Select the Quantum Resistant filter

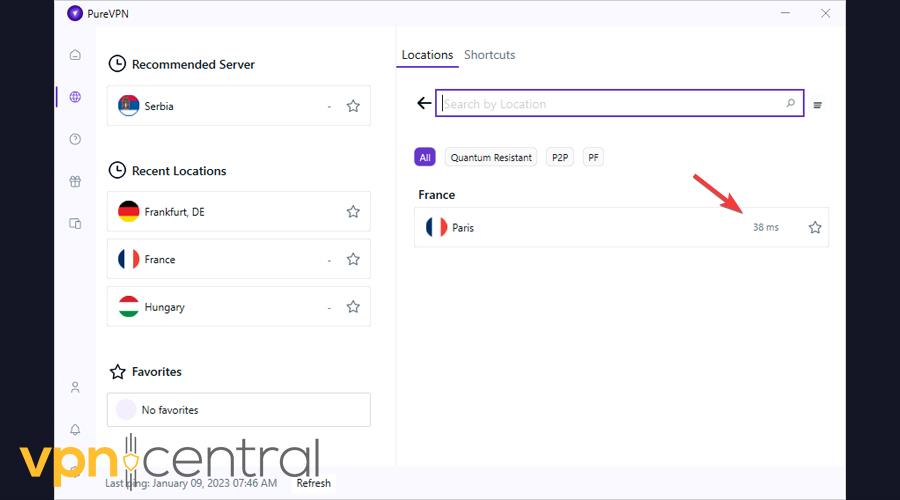tap(491, 157)
